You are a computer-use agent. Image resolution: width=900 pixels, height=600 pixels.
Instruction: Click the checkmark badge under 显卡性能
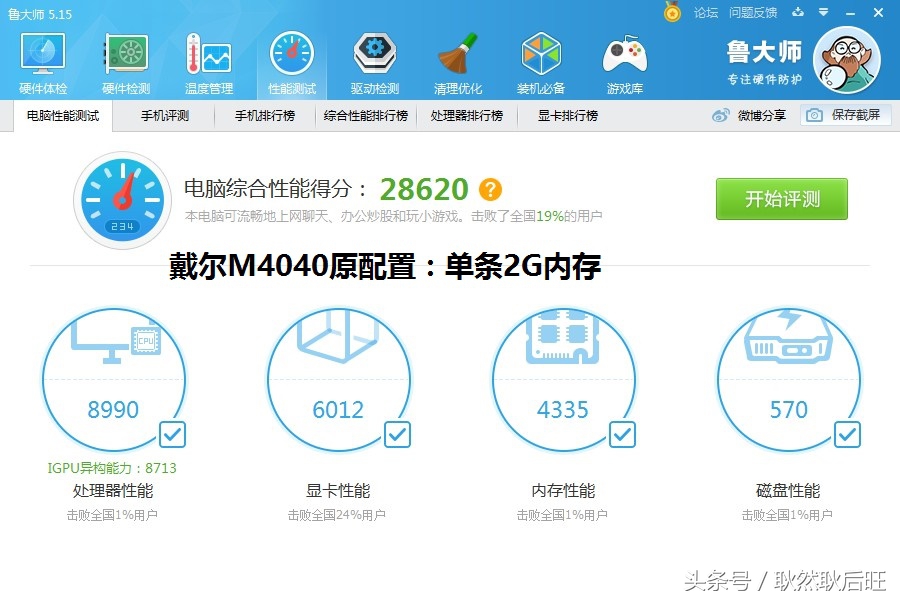[397, 434]
